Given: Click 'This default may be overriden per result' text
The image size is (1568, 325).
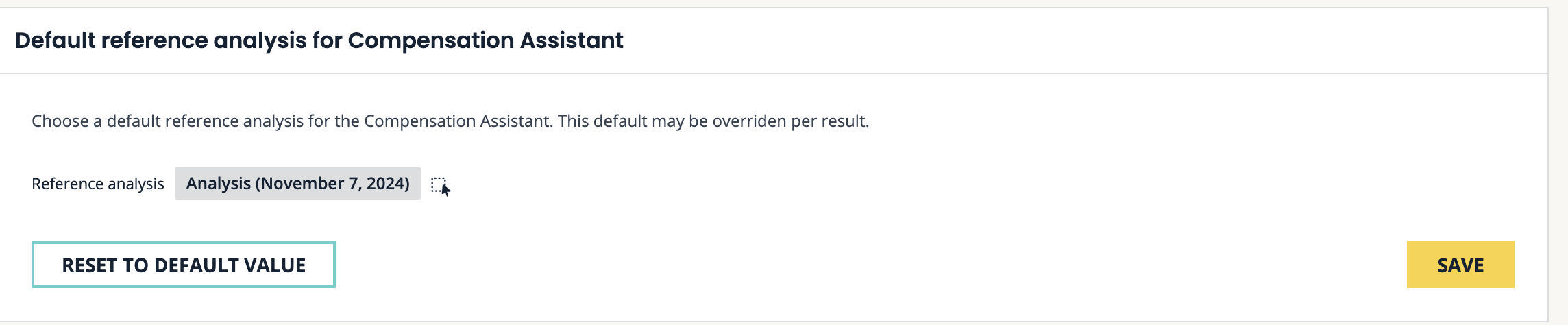Looking at the screenshot, I should (713, 121).
